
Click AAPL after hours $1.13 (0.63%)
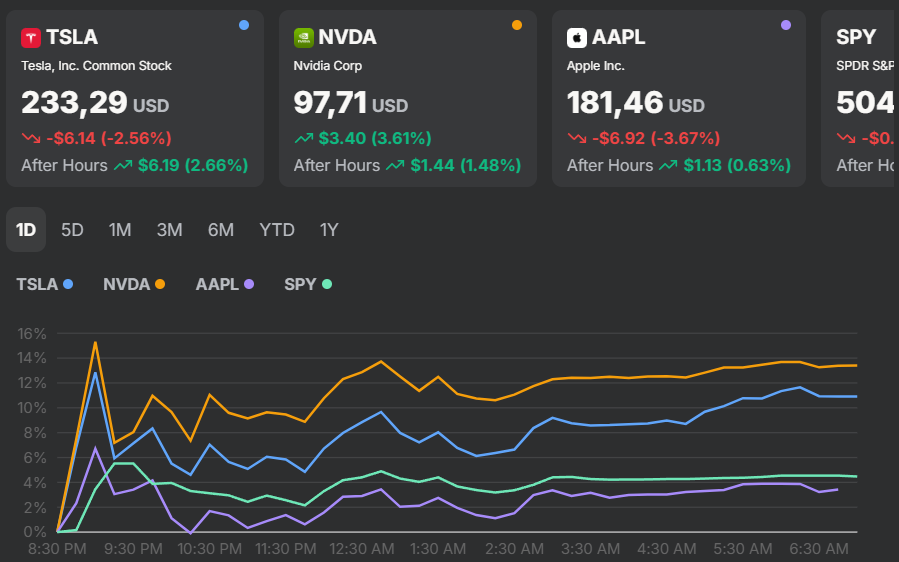(x=737, y=166)
